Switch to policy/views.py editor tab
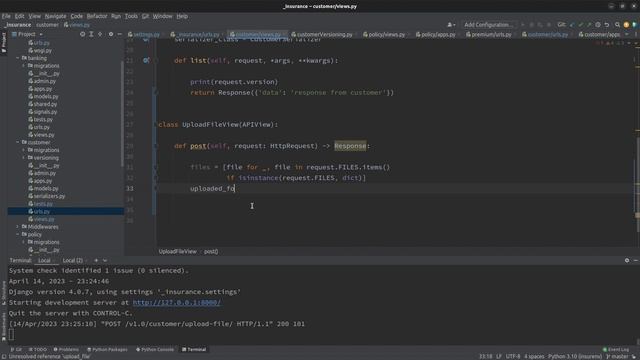 pos(384,35)
